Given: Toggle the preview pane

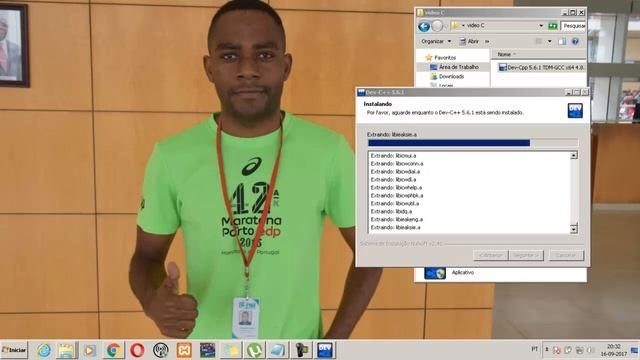Looking at the screenshot, I should click(x=562, y=41).
